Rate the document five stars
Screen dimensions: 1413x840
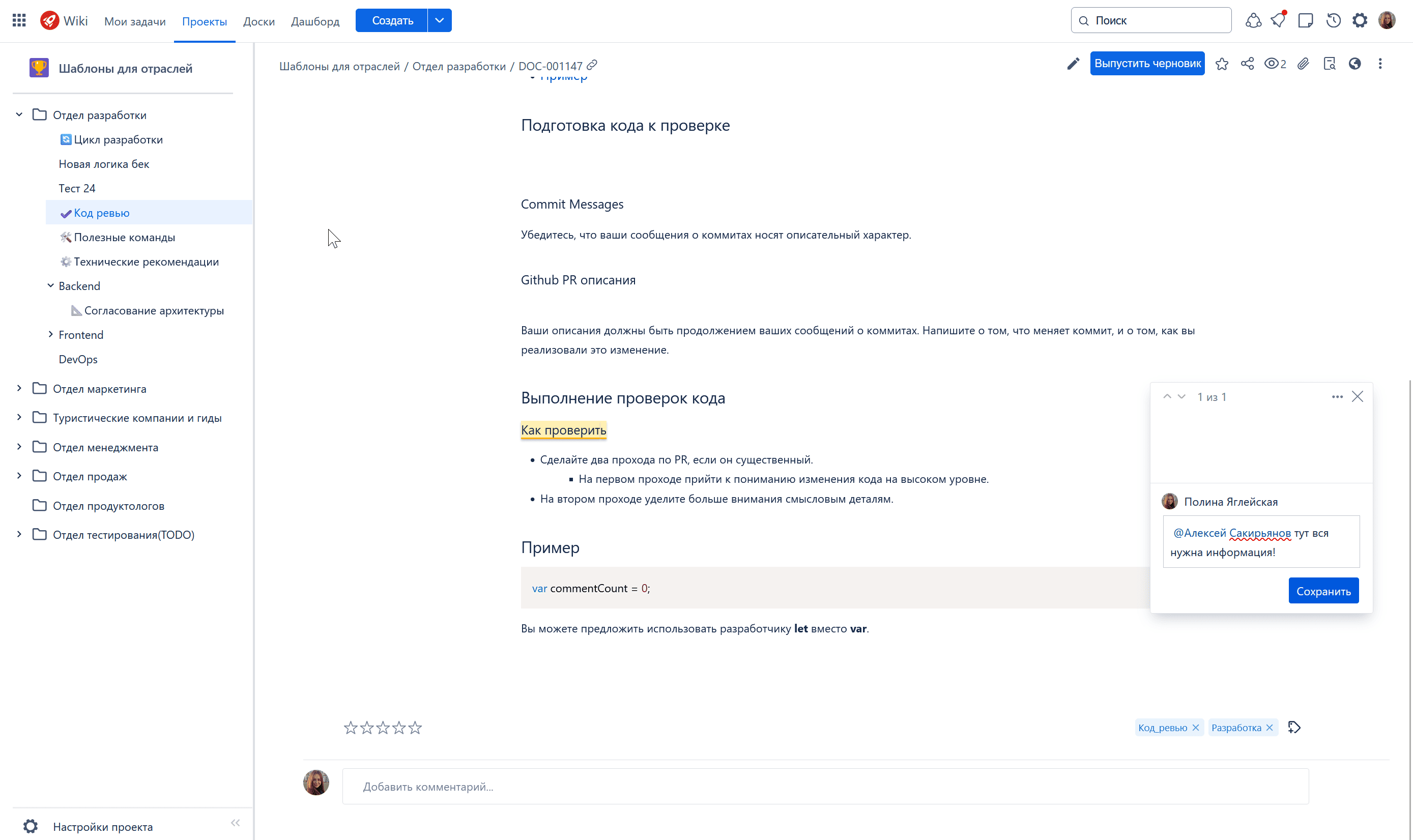click(415, 728)
